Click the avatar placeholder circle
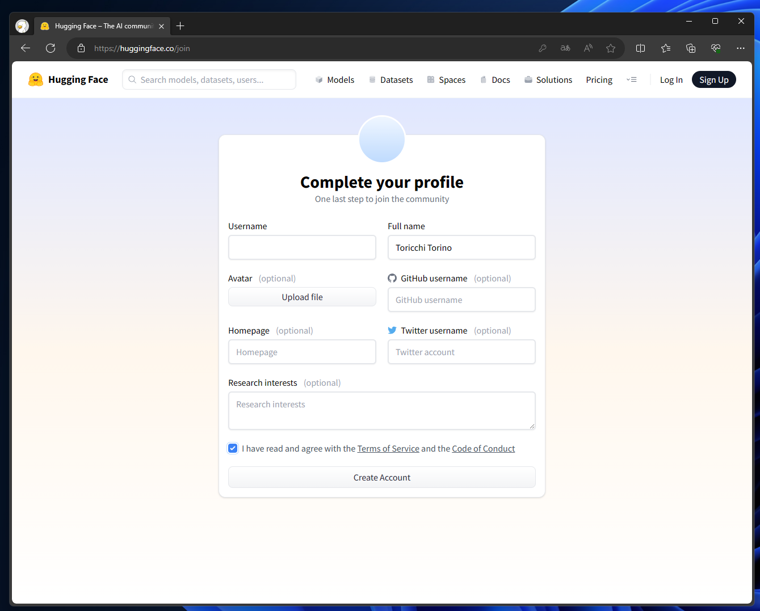 point(382,139)
